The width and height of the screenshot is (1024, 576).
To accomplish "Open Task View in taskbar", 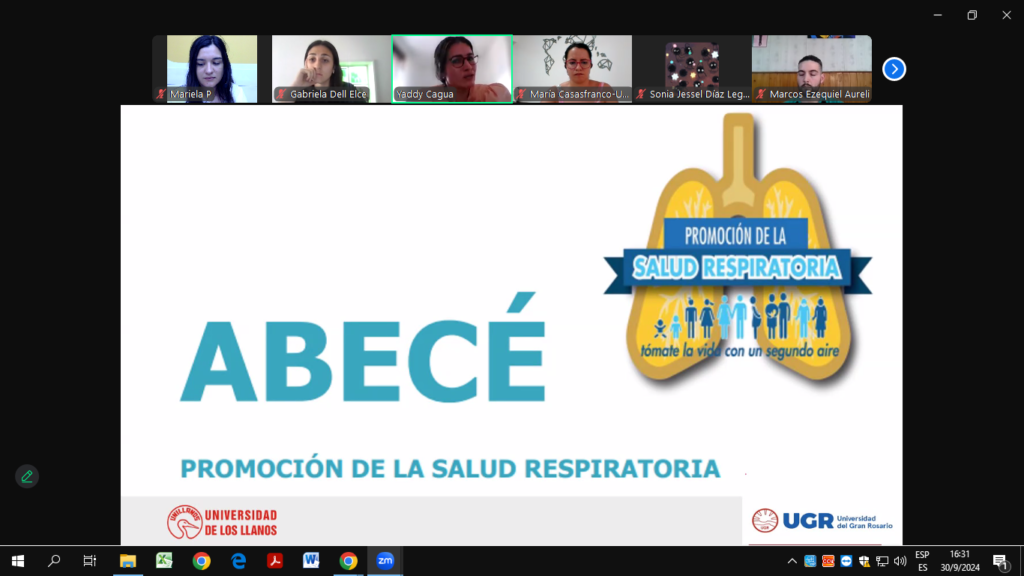I will pos(90,561).
